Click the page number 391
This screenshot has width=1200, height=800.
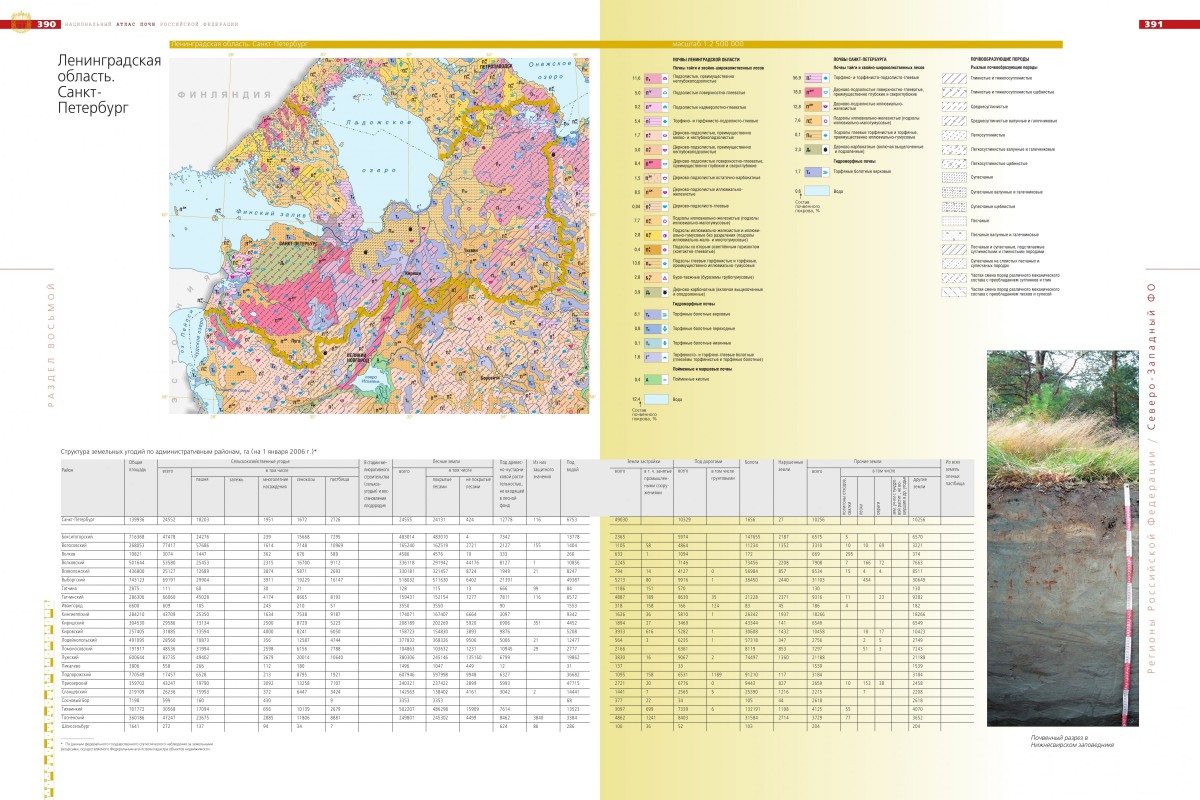pyautogui.click(x=1154, y=24)
